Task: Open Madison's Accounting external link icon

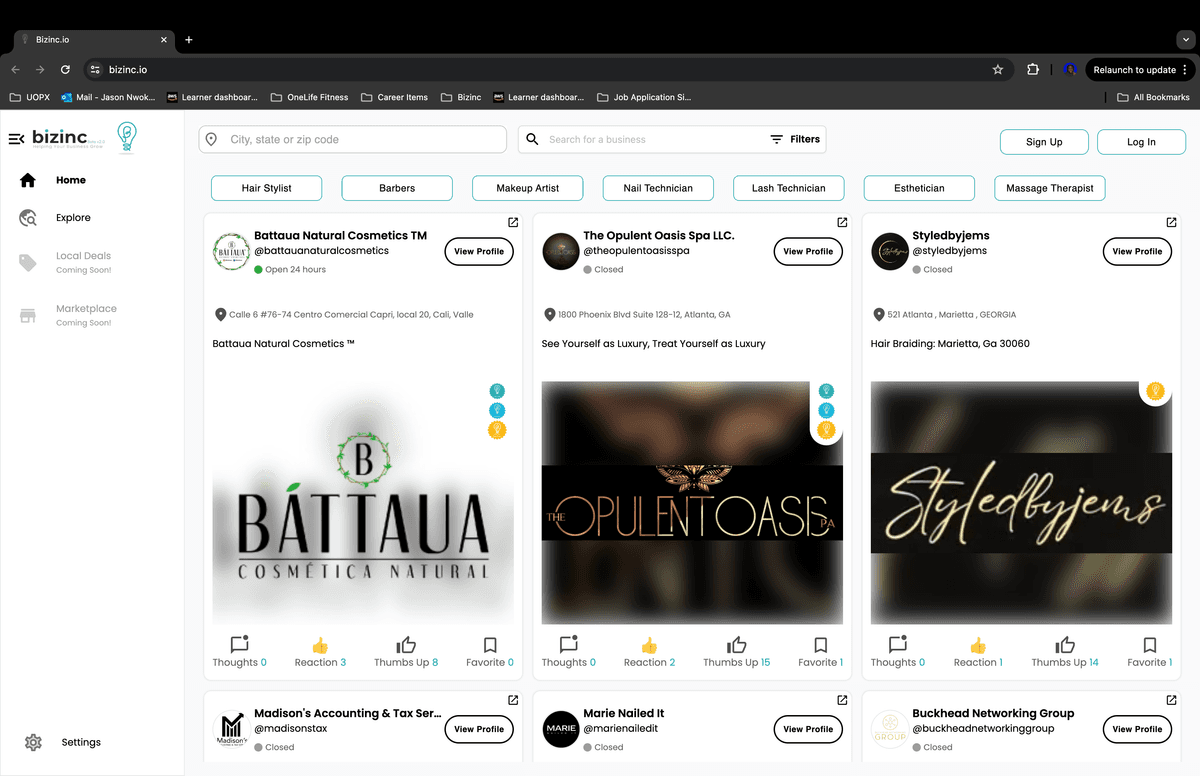Action: point(513,700)
